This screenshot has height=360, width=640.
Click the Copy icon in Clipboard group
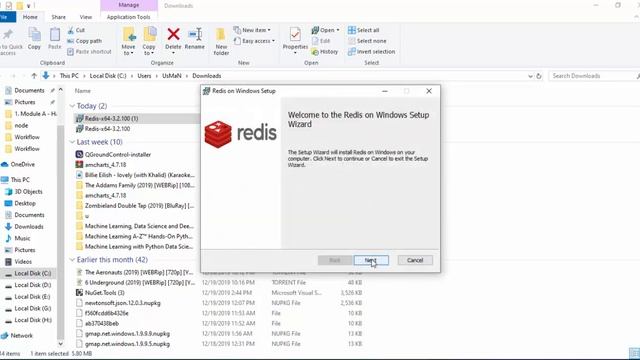(x=34, y=39)
